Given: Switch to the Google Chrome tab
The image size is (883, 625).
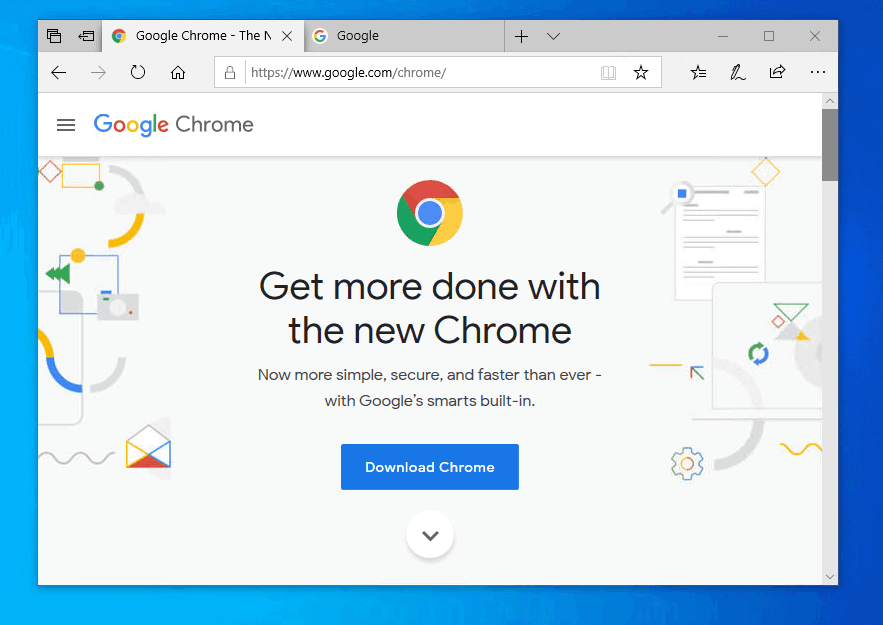Looking at the screenshot, I should (x=203, y=36).
